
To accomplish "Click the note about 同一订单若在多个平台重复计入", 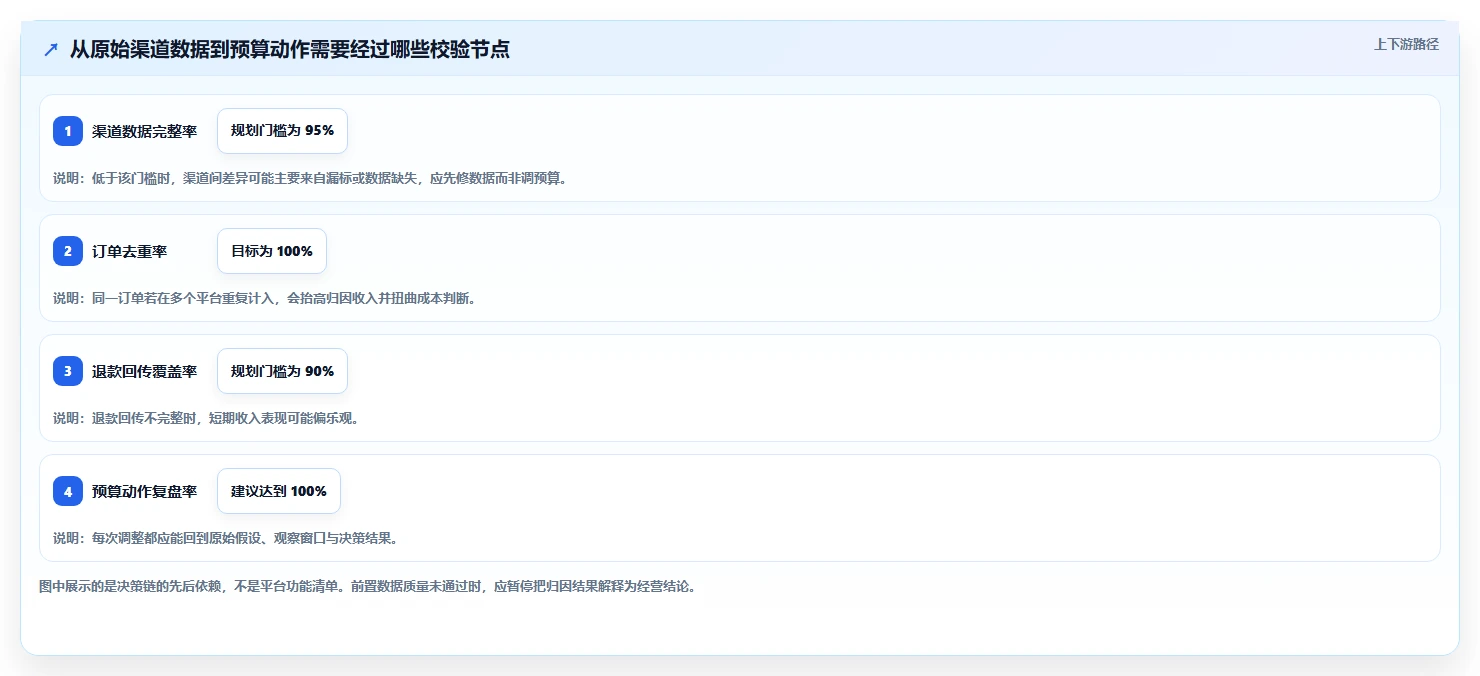I will [264, 299].
